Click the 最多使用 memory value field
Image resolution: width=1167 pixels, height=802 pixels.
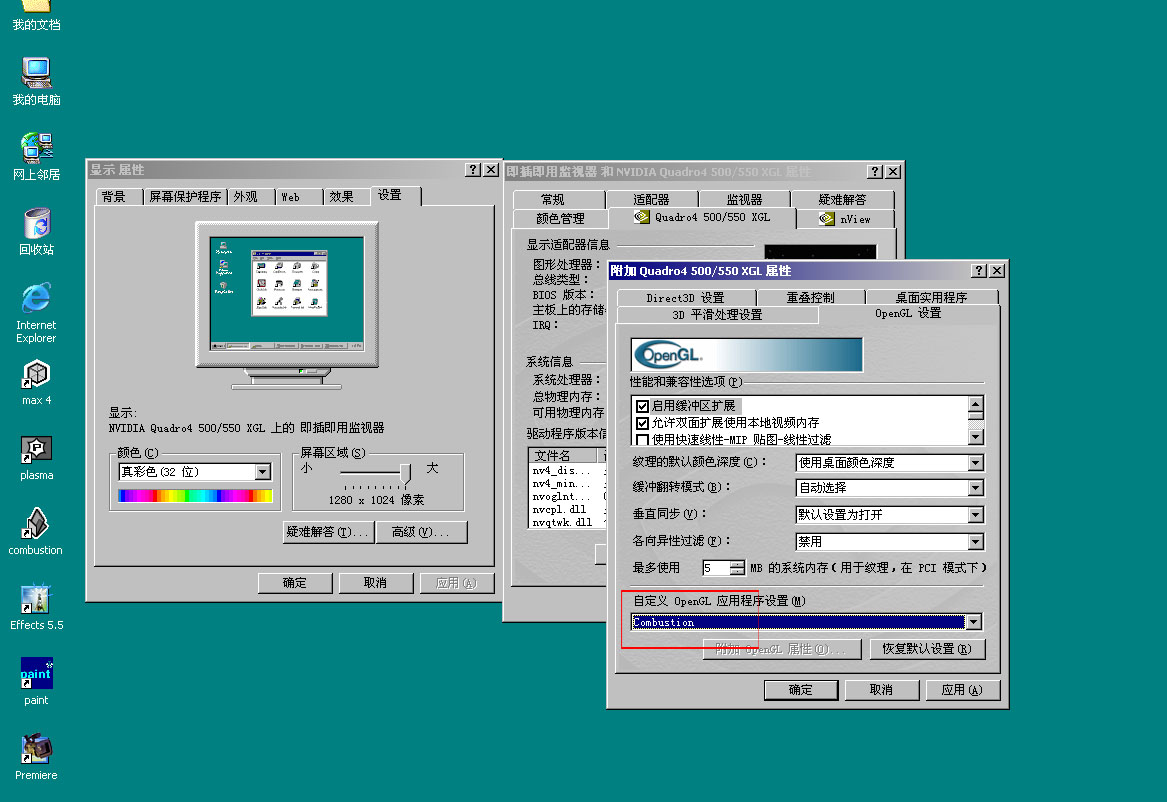716,568
